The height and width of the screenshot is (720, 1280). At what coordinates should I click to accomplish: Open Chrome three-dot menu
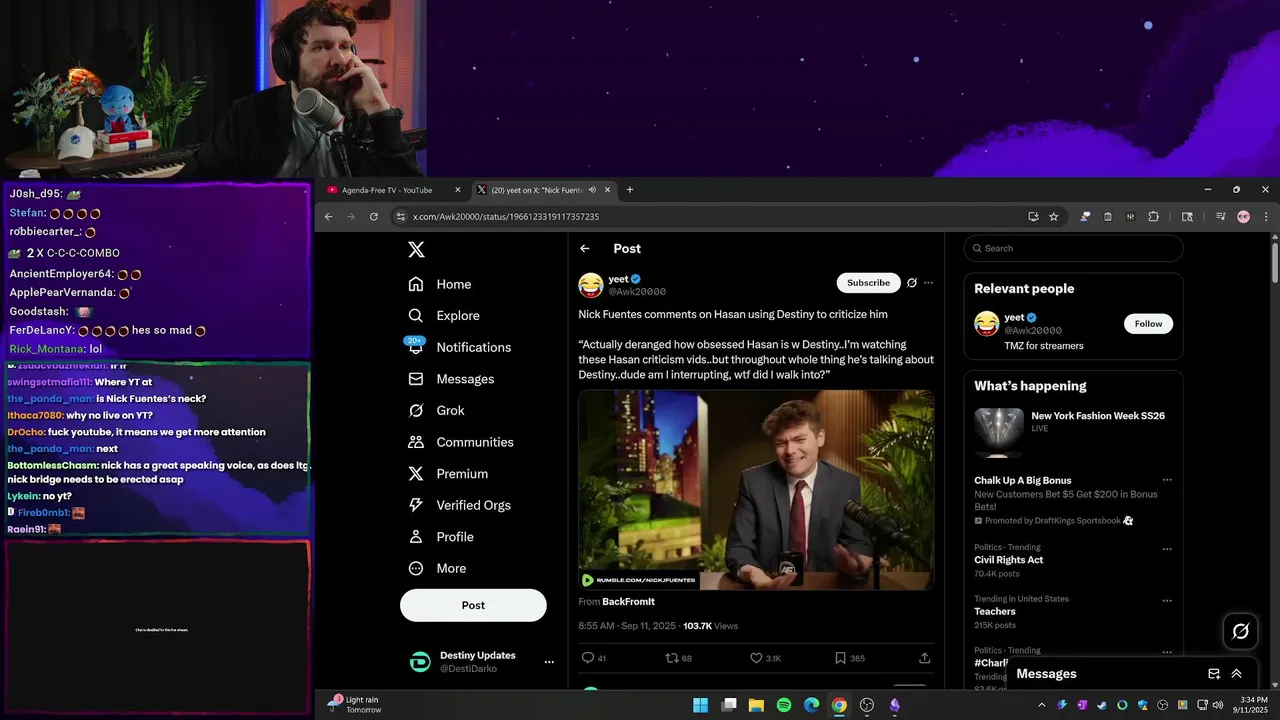pyautogui.click(x=1266, y=217)
